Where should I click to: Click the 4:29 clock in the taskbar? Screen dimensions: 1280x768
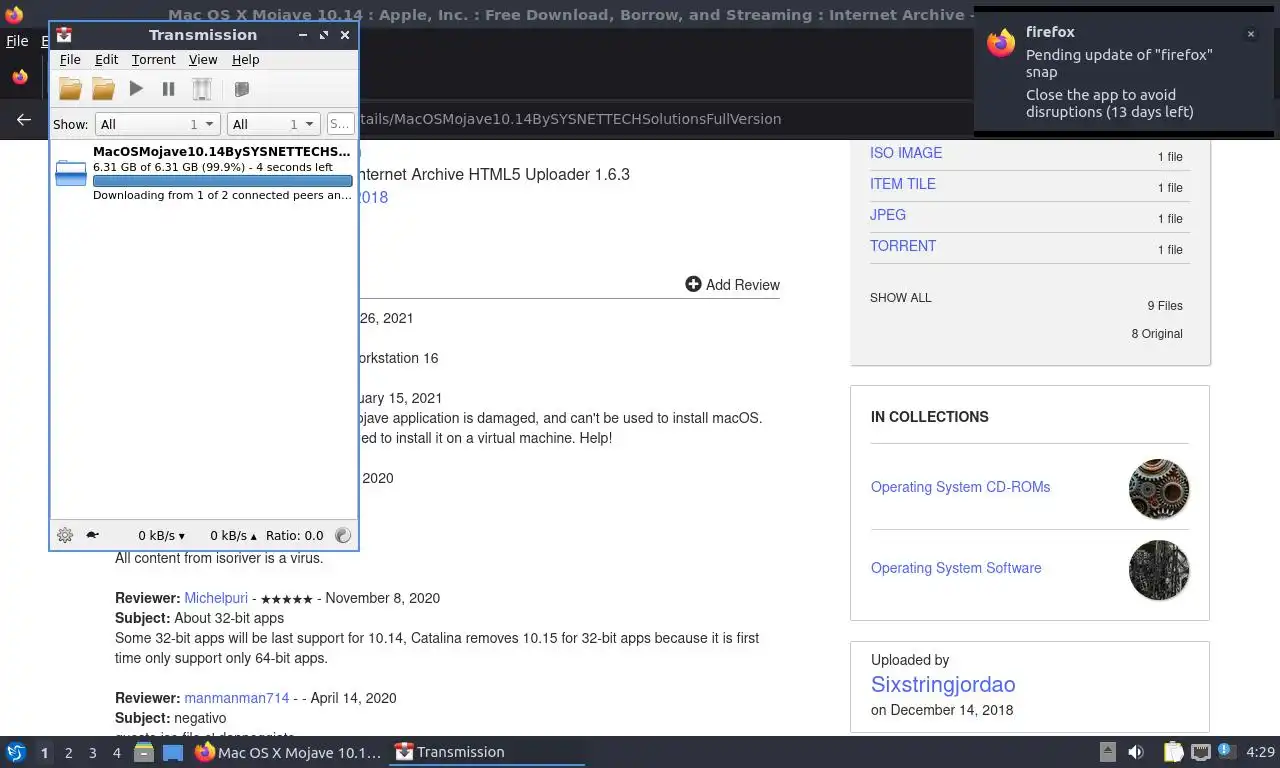[x=1261, y=752]
